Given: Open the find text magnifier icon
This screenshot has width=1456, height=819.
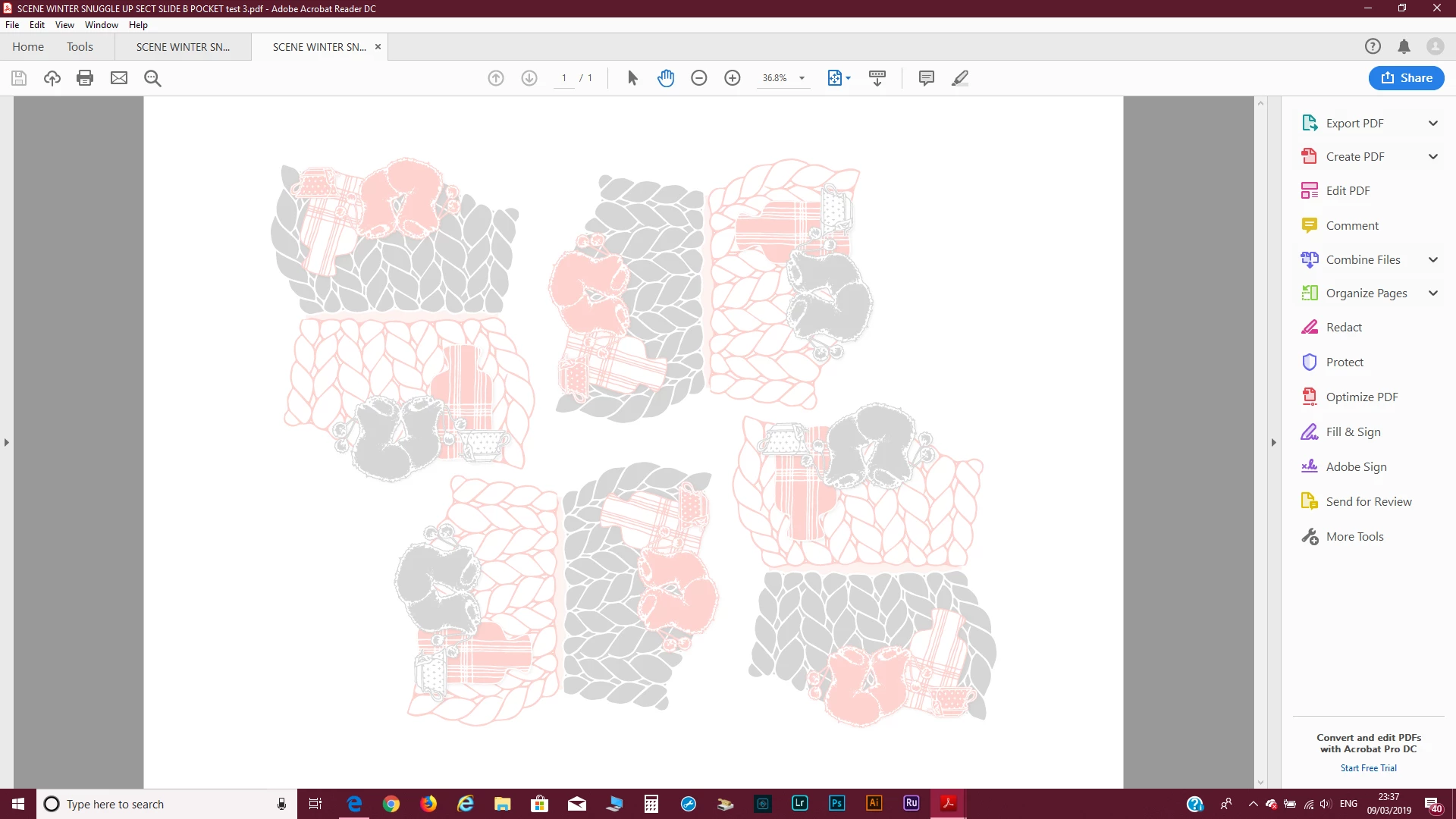Looking at the screenshot, I should pos(152,78).
